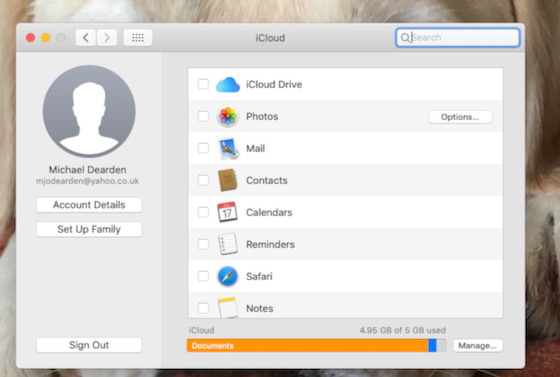Click Set Up Family button
Image resolution: width=560 pixels, height=377 pixels.
tap(89, 229)
